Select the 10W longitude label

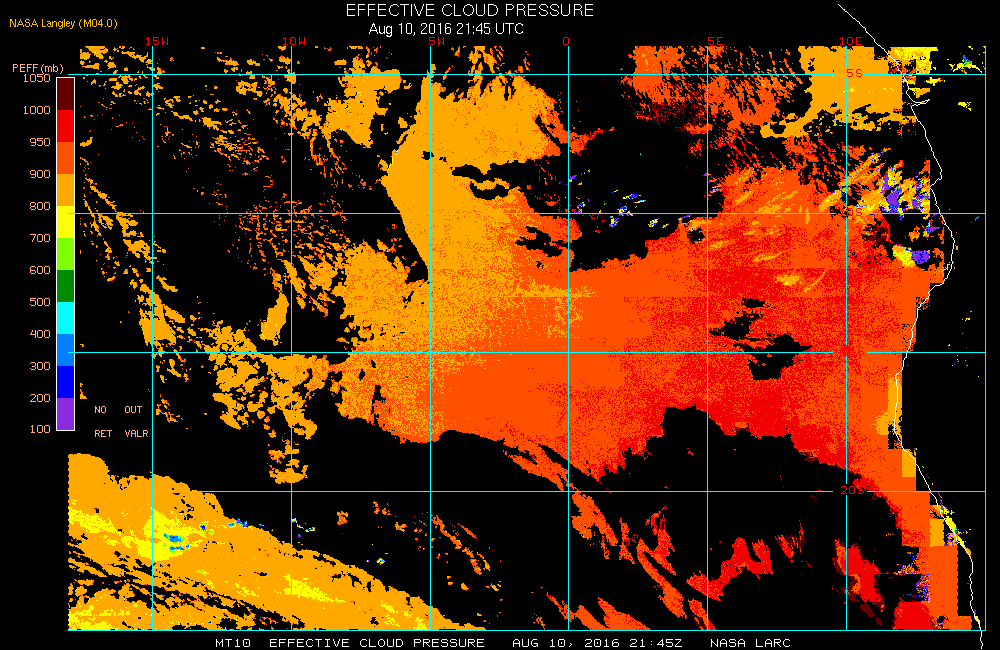pos(294,41)
